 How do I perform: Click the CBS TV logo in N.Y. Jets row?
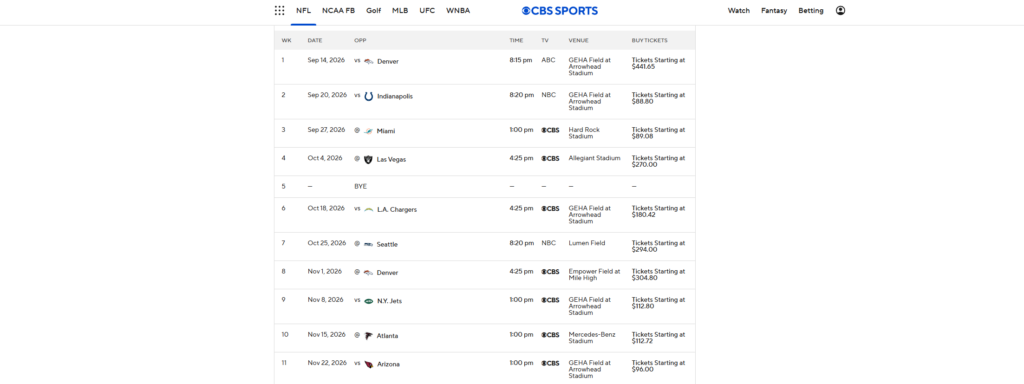point(550,300)
